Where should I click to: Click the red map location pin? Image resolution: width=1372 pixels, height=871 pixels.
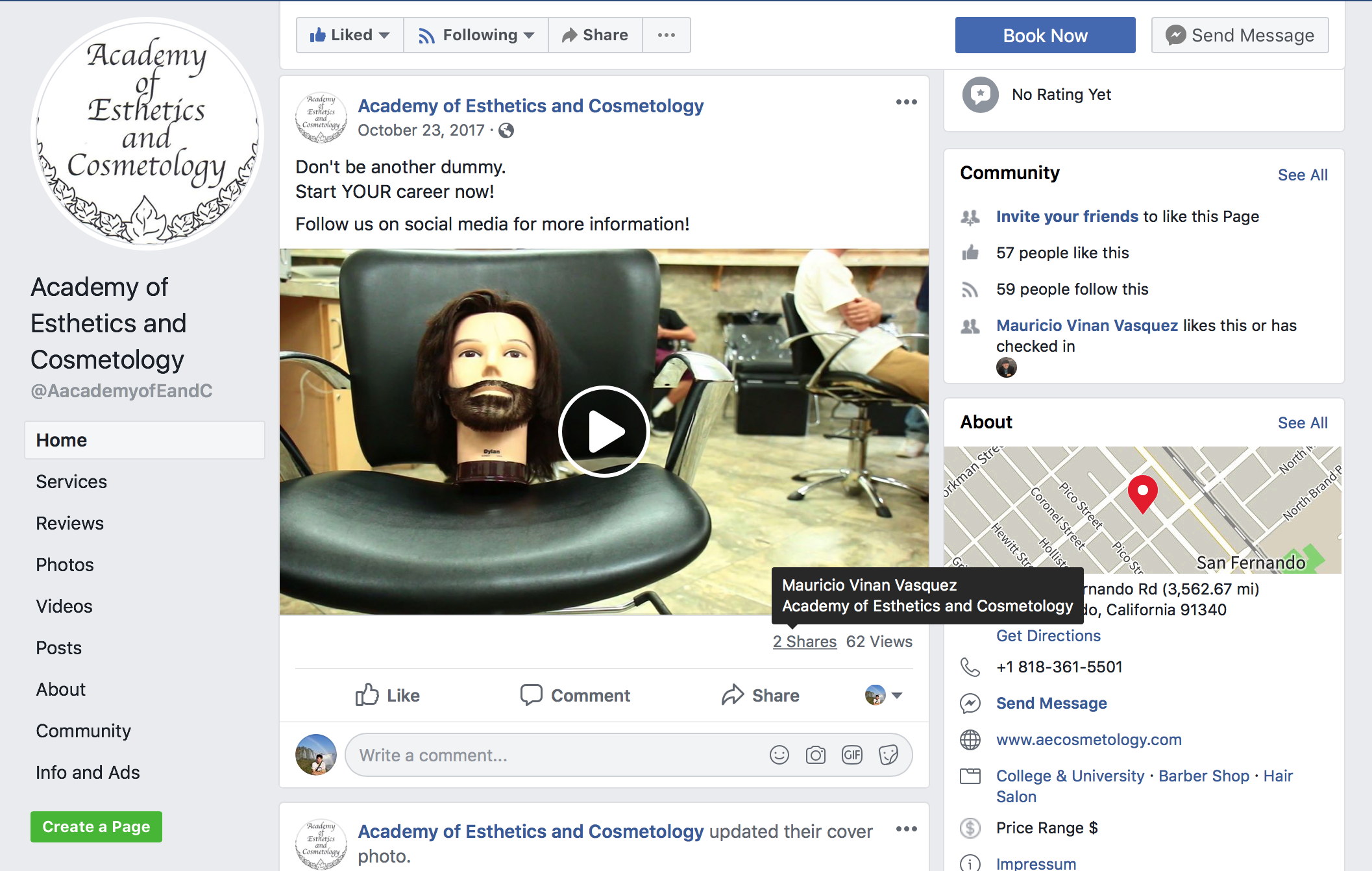point(1142,493)
